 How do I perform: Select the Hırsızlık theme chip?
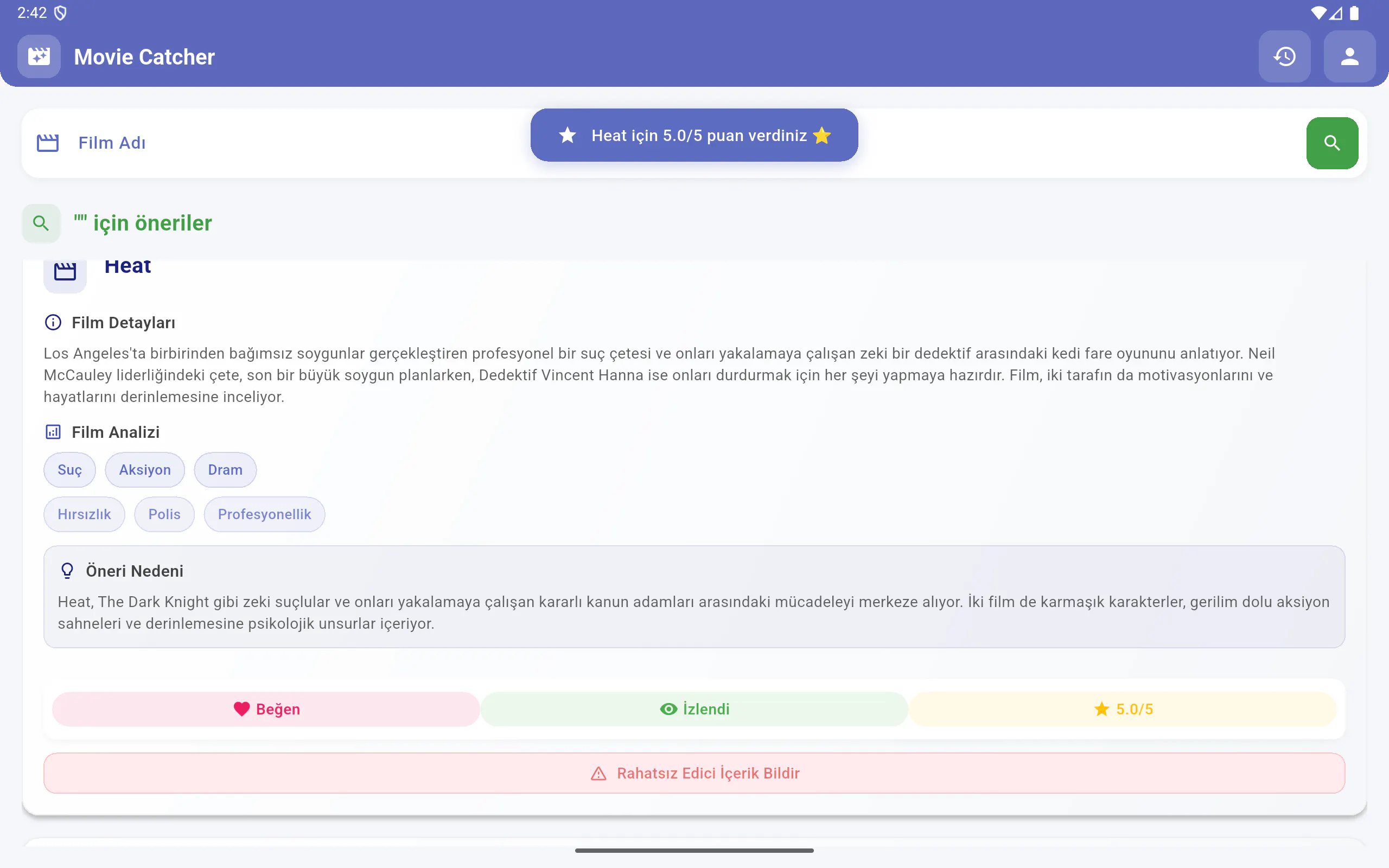[x=85, y=514]
